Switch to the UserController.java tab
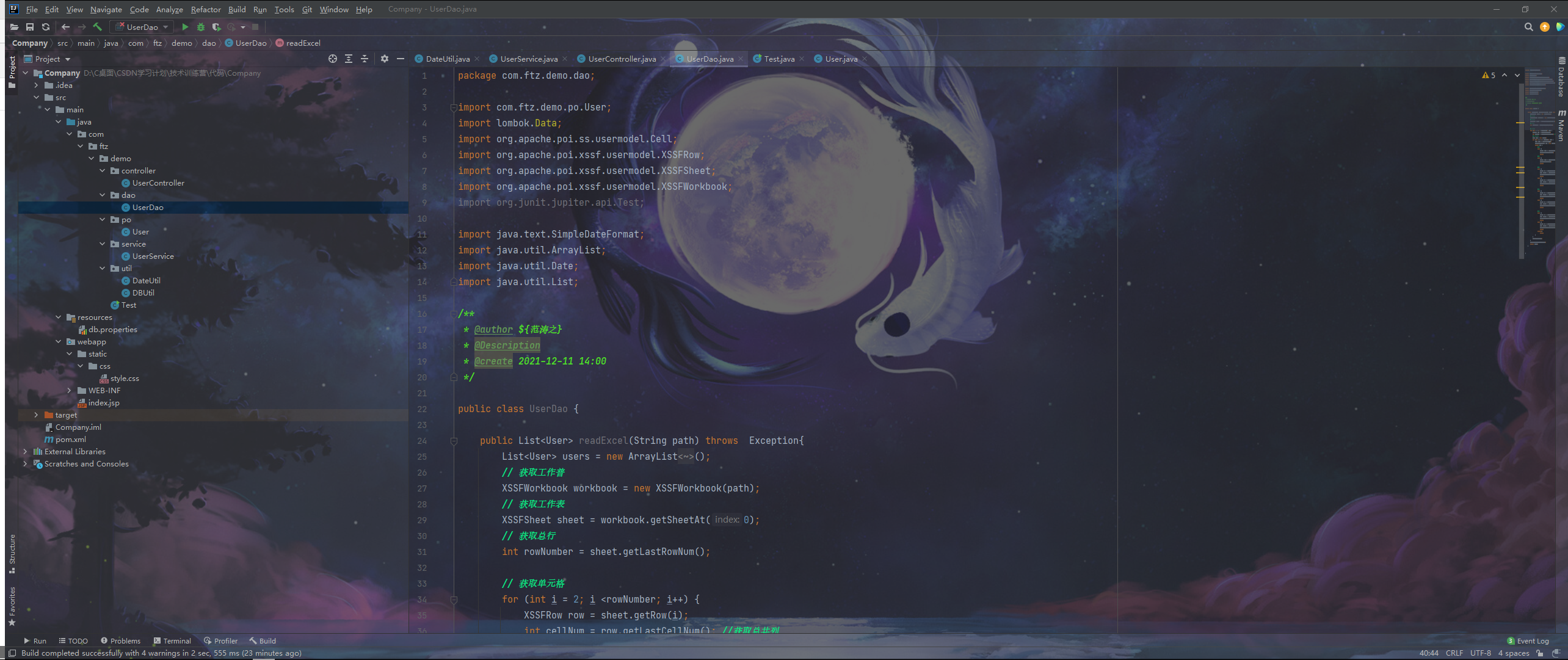This screenshot has width=1568, height=660. tap(621, 59)
